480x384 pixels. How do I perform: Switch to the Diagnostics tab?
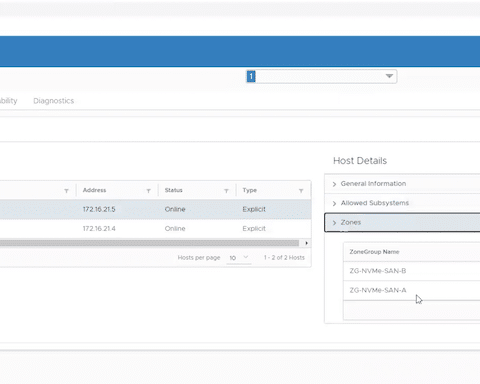point(54,101)
